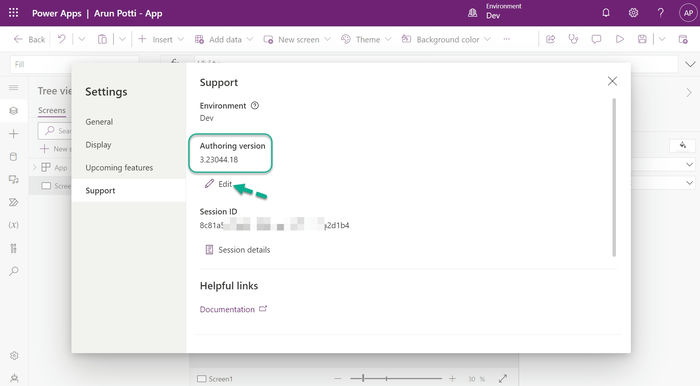The width and height of the screenshot is (700, 386).
Task: Select the General settings tab
Action: click(99, 121)
